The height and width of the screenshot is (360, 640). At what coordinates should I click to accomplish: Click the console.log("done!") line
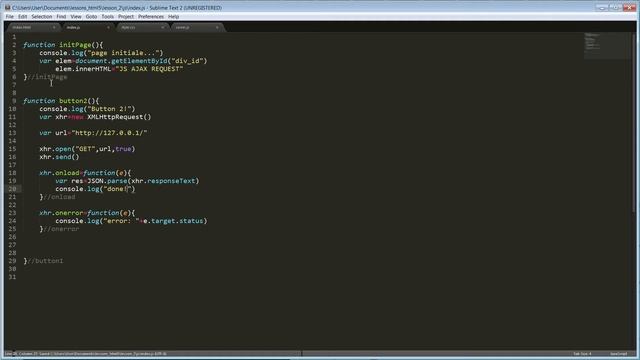point(95,189)
